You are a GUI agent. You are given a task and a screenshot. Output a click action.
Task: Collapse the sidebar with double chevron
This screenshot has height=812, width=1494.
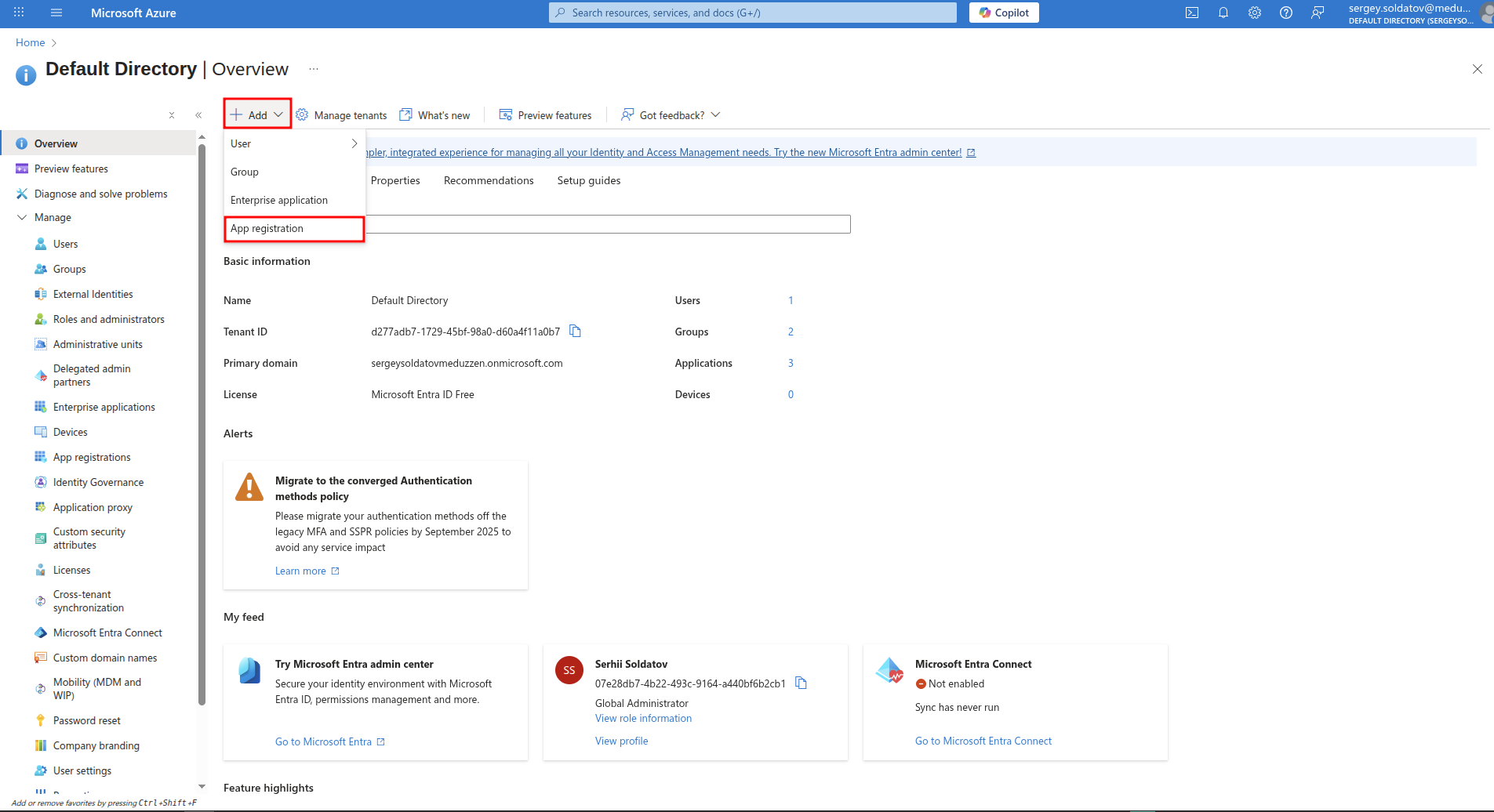coord(198,115)
